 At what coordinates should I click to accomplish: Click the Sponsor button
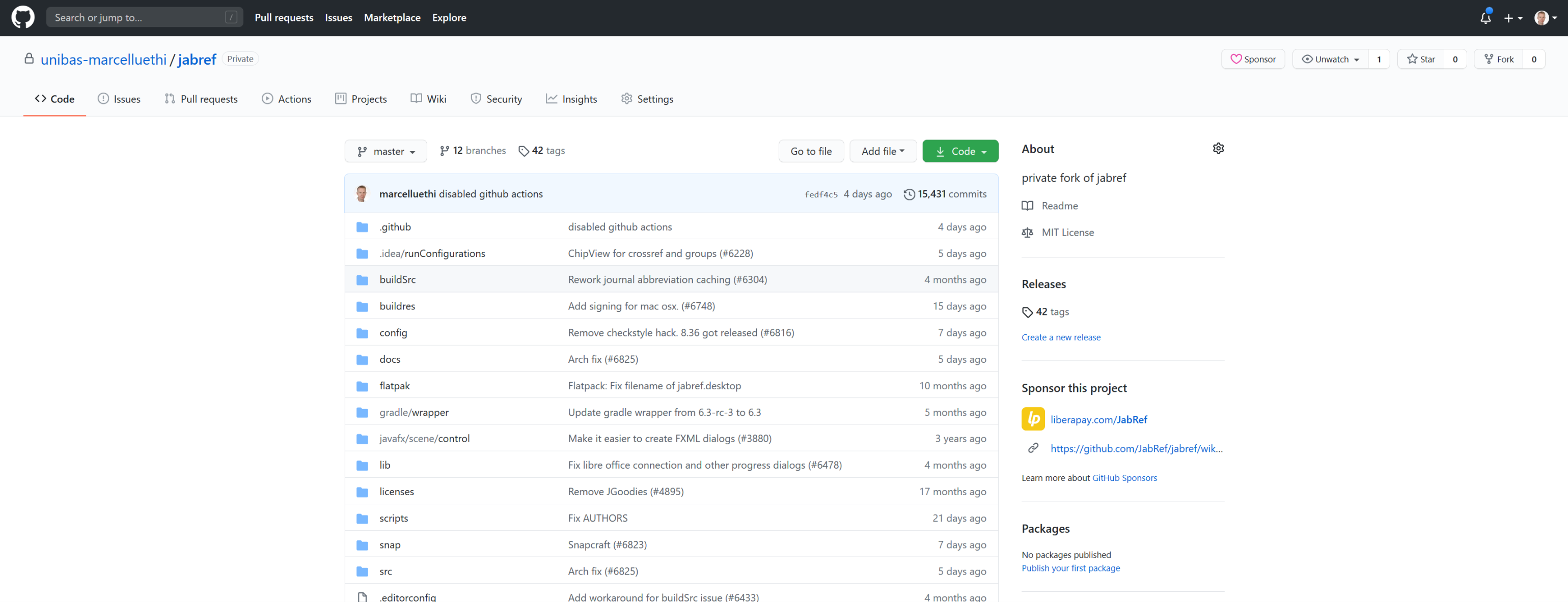point(1253,59)
